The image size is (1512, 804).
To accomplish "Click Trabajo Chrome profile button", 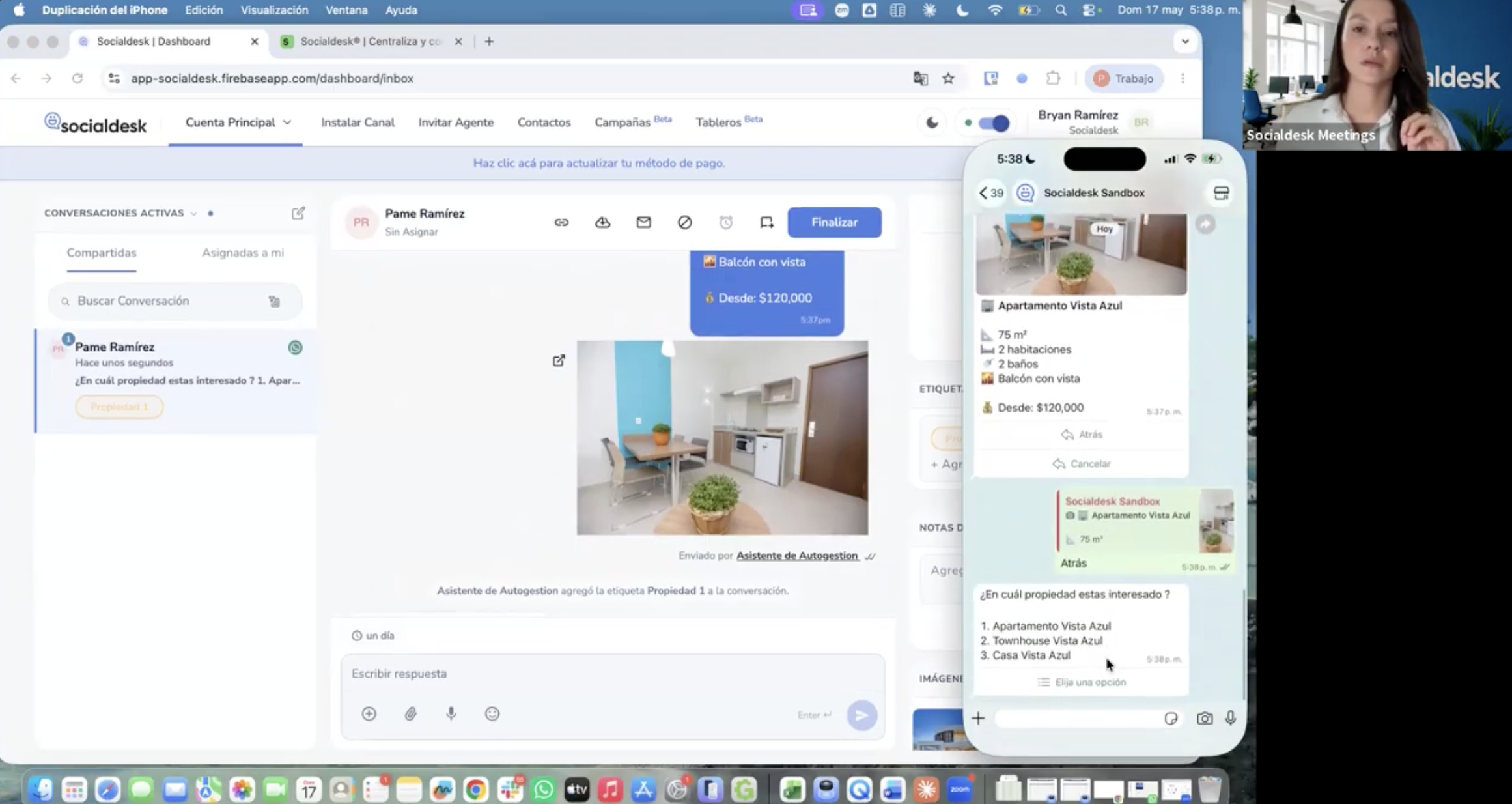I will [x=1124, y=78].
